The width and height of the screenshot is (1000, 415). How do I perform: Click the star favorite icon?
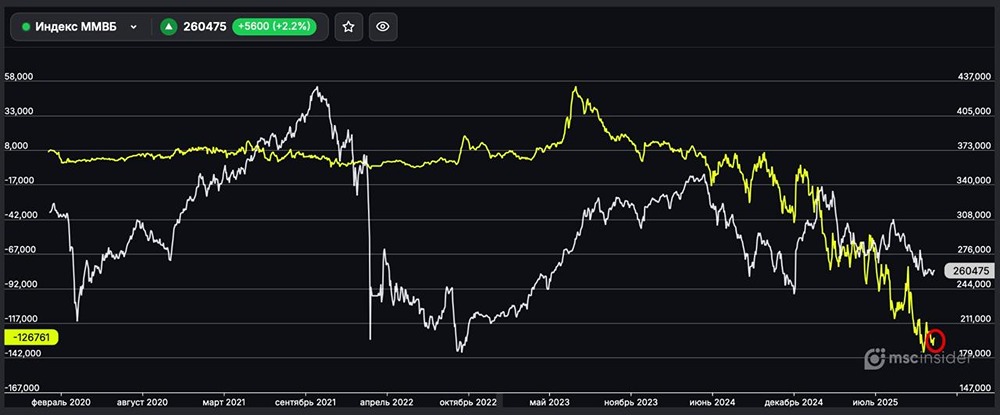pyautogui.click(x=348, y=27)
